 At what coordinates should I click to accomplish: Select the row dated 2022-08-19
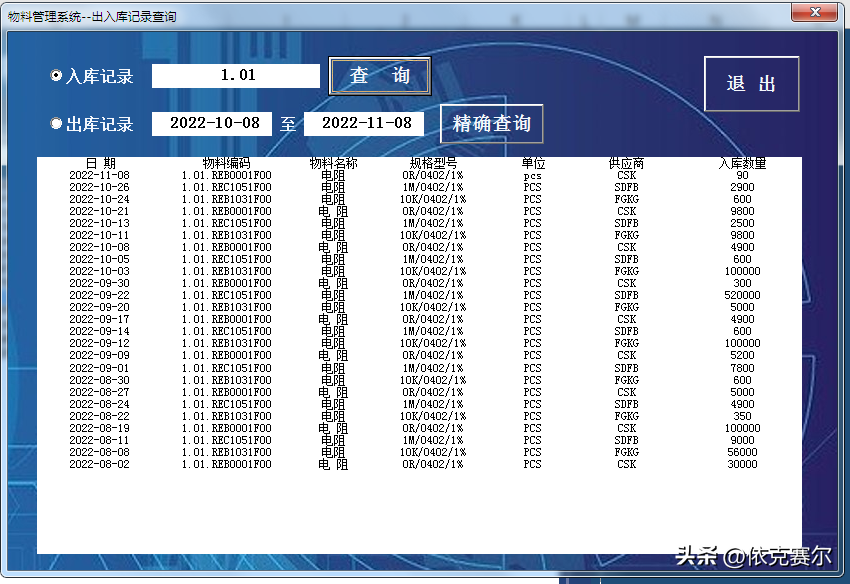pos(420,428)
